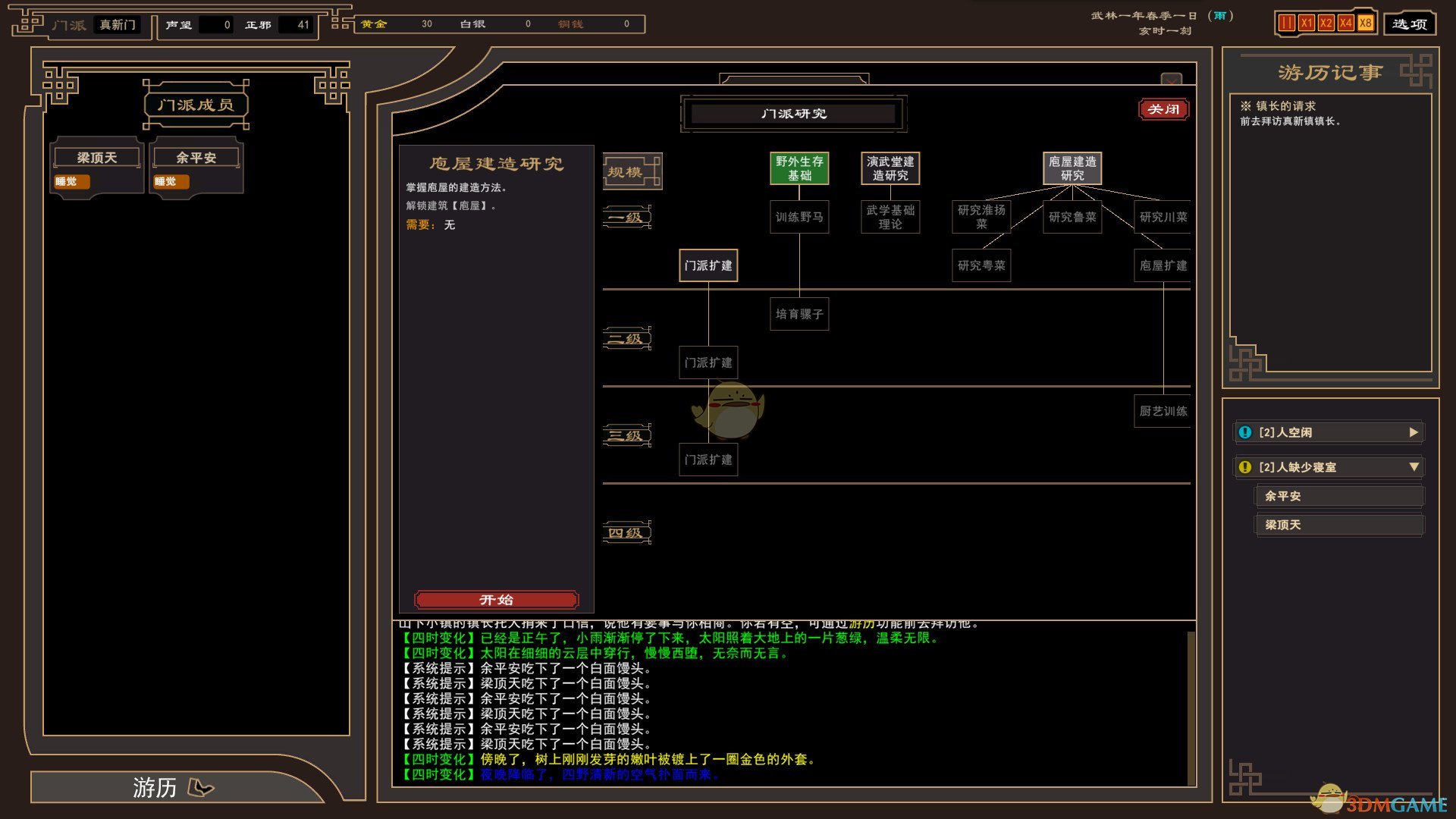This screenshot has width=1456, height=819.
Task: Pause the game with the pause speed button
Action: coord(1286,23)
